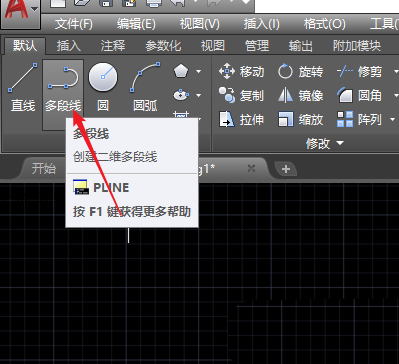The width and height of the screenshot is (399, 364).
Task: Open the 工具 menu in the menu bar
Action: pyautogui.click(x=384, y=24)
